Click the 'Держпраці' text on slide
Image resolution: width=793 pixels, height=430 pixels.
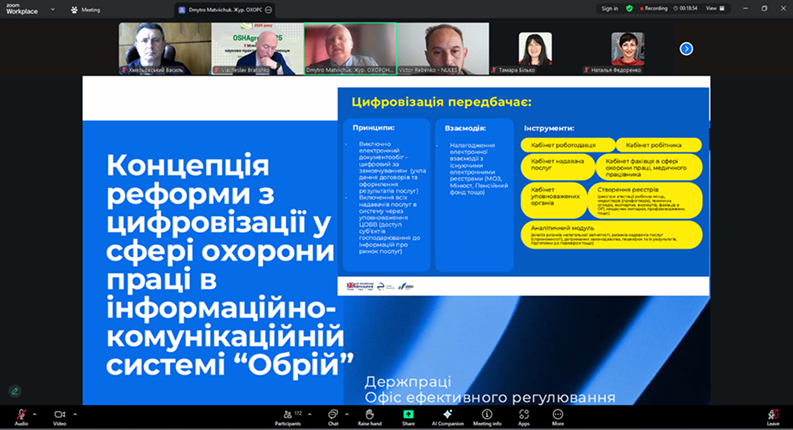408,381
